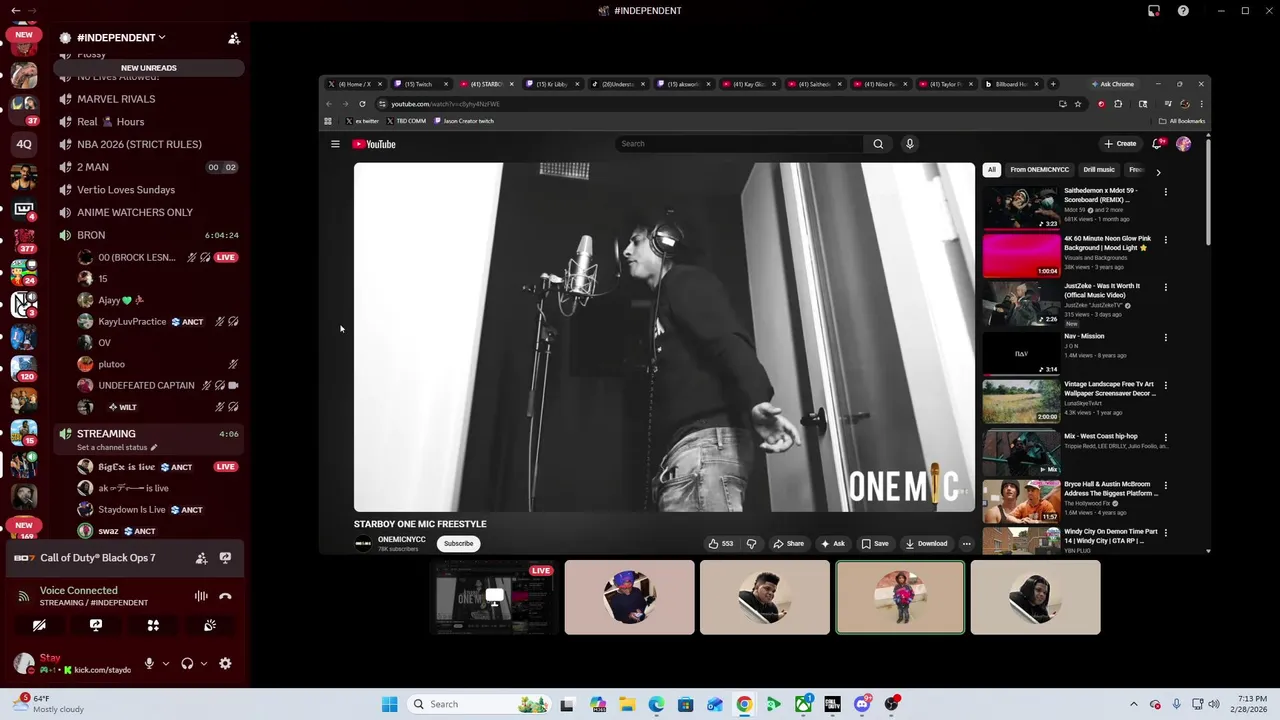Click UNDEFEATED CAPTAIN in voice list

click(x=146, y=386)
